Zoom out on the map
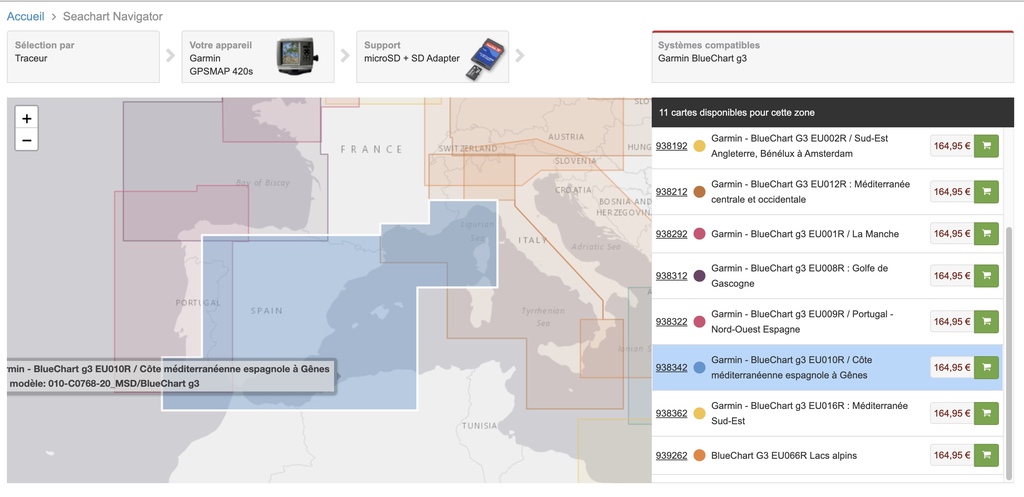The width and height of the screenshot is (1024, 497). (27, 140)
